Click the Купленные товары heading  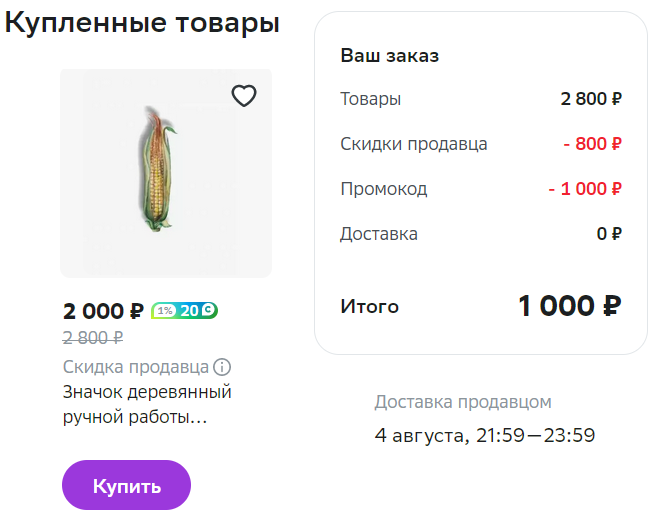(x=142, y=23)
